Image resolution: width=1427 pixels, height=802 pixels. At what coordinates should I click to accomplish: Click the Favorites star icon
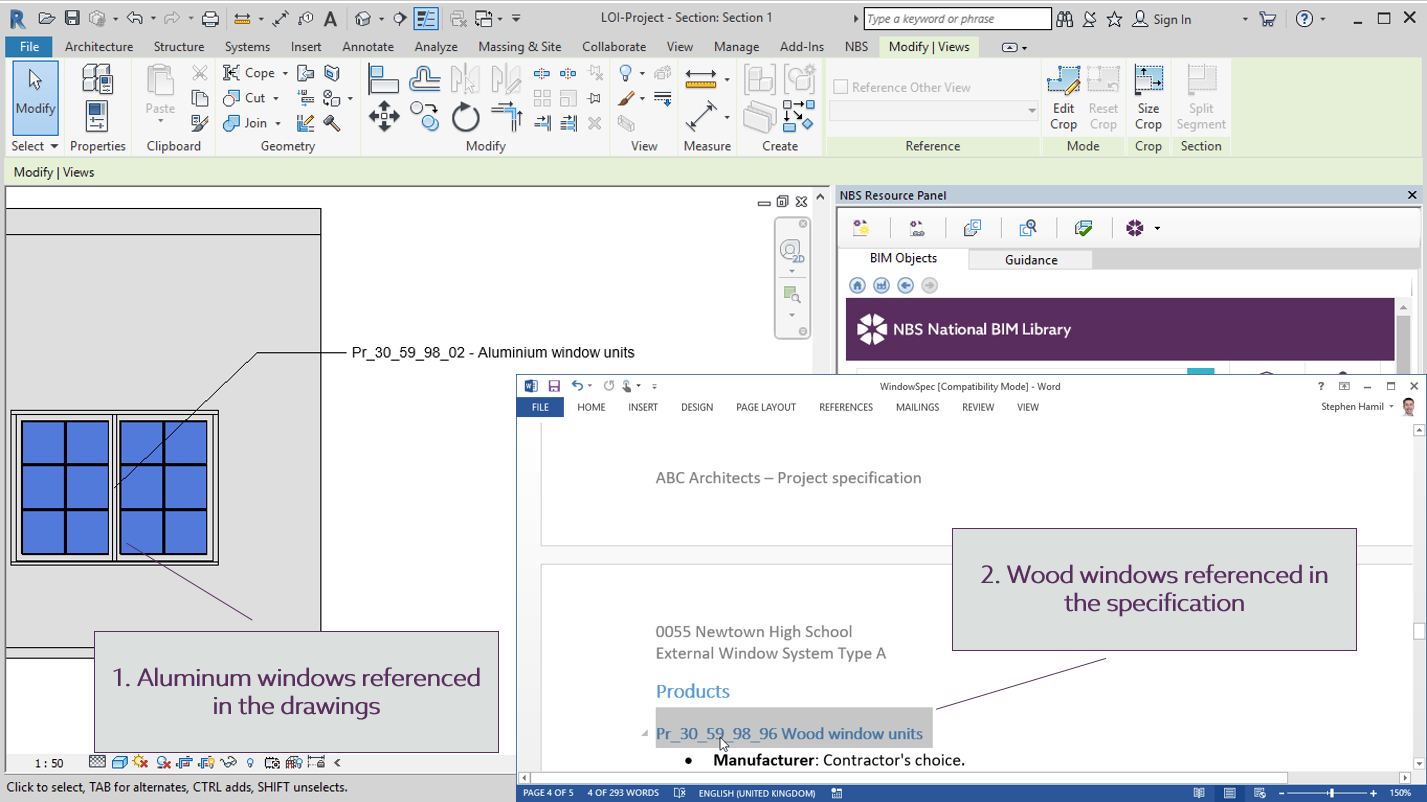[1114, 18]
